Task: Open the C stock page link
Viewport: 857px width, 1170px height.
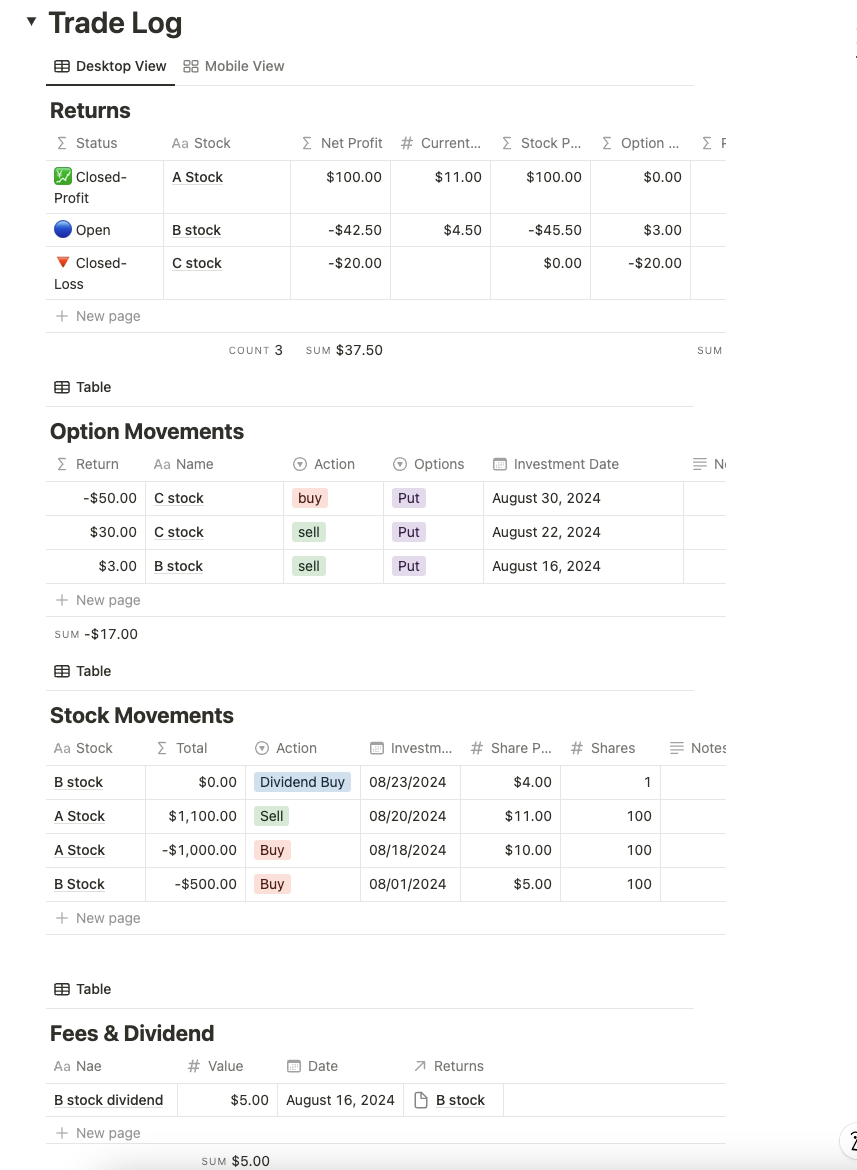Action: [178, 498]
